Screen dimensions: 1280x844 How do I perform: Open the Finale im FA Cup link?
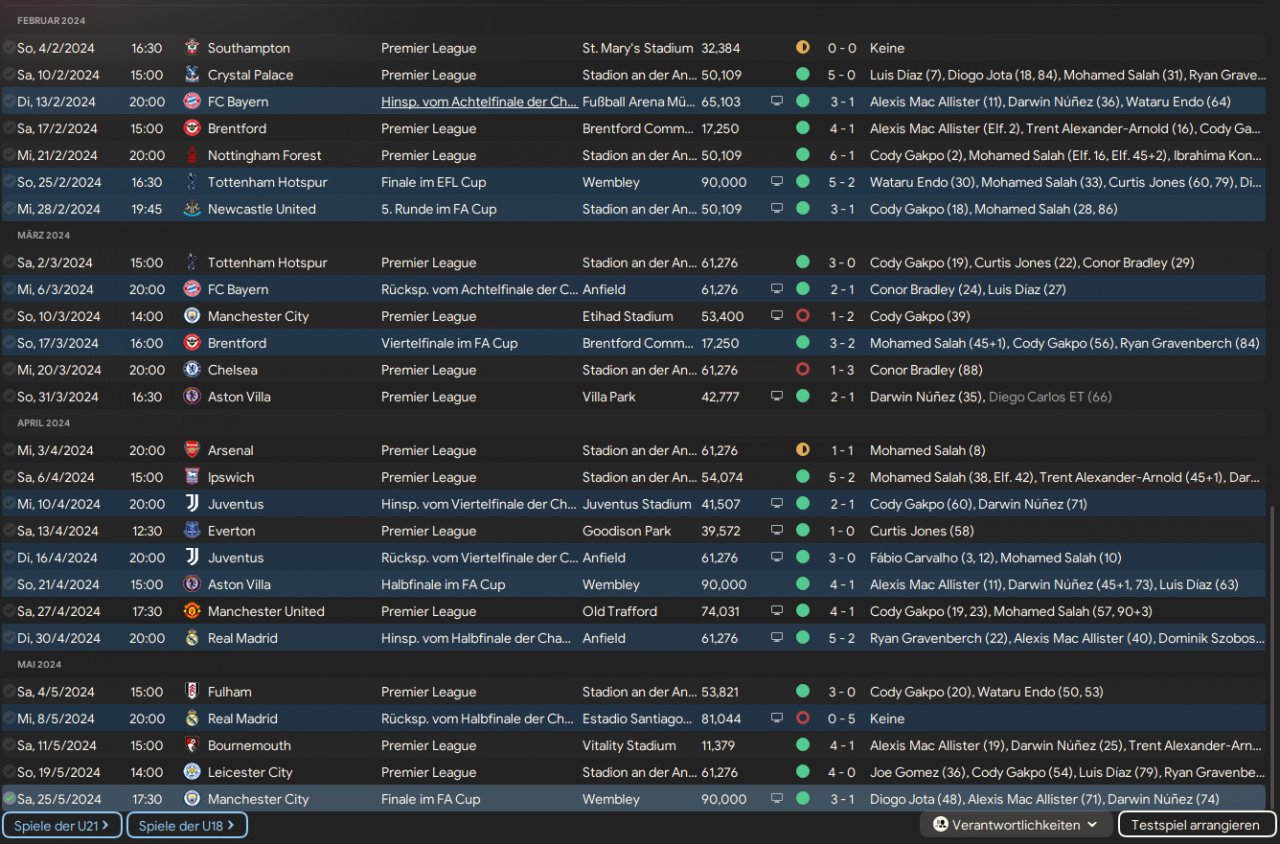pyautogui.click(x=430, y=799)
